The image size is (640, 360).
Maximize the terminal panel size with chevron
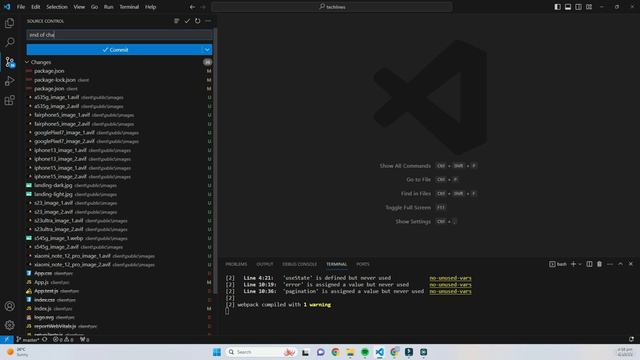[620, 264]
